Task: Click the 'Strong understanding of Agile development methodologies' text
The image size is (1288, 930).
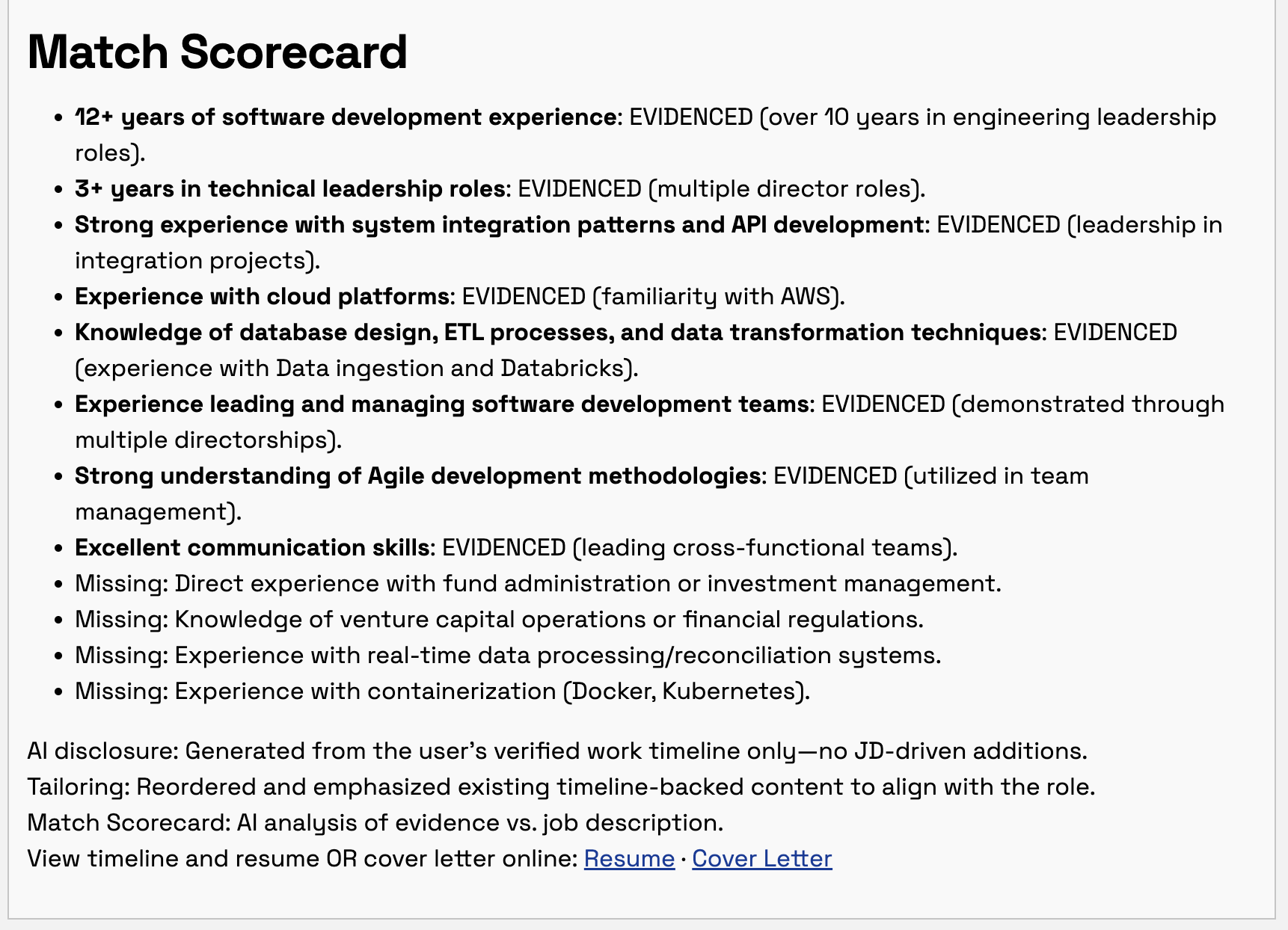Action: pyautogui.click(x=417, y=476)
